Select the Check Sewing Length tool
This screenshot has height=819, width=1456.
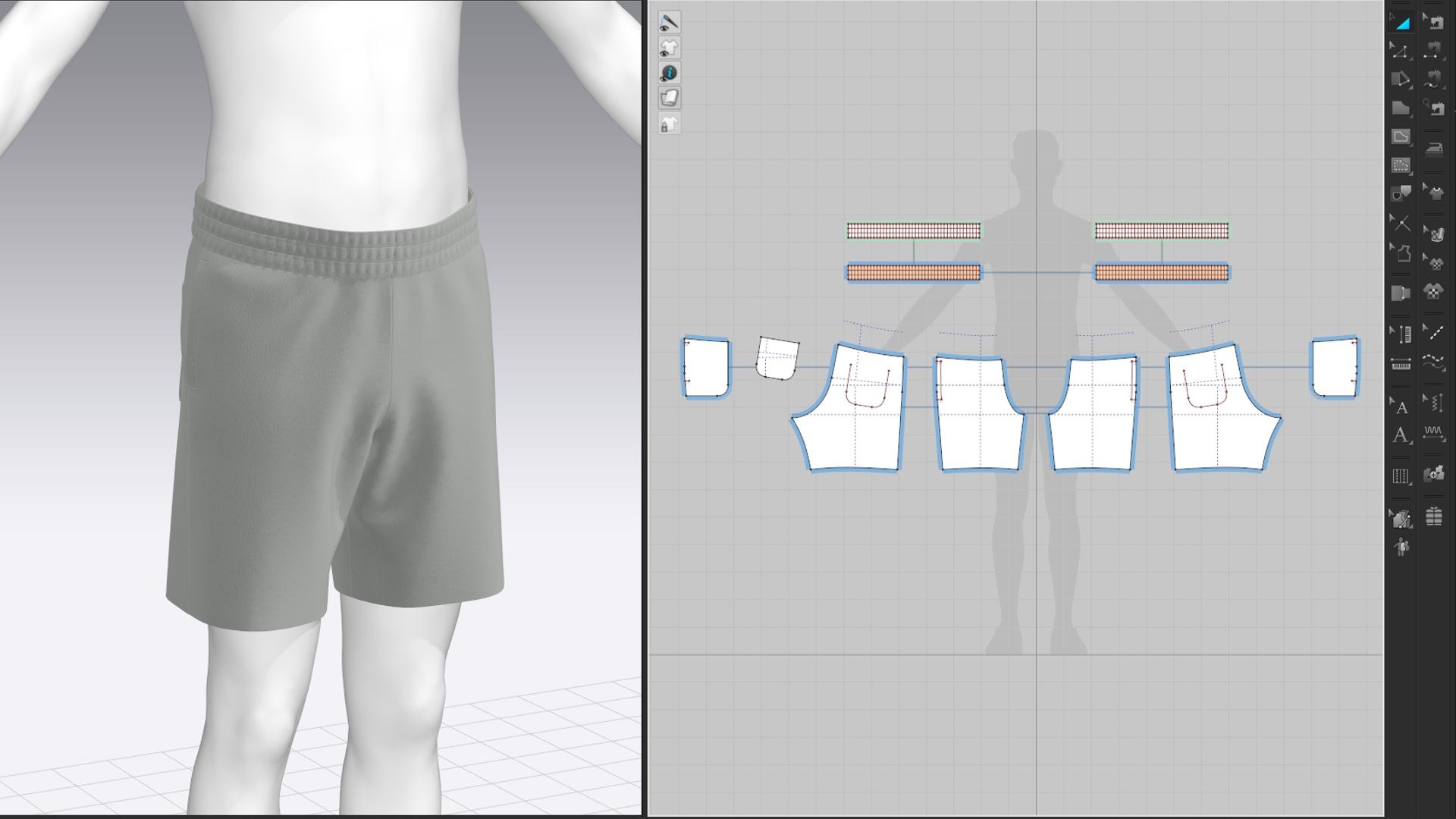click(1433, 108)
